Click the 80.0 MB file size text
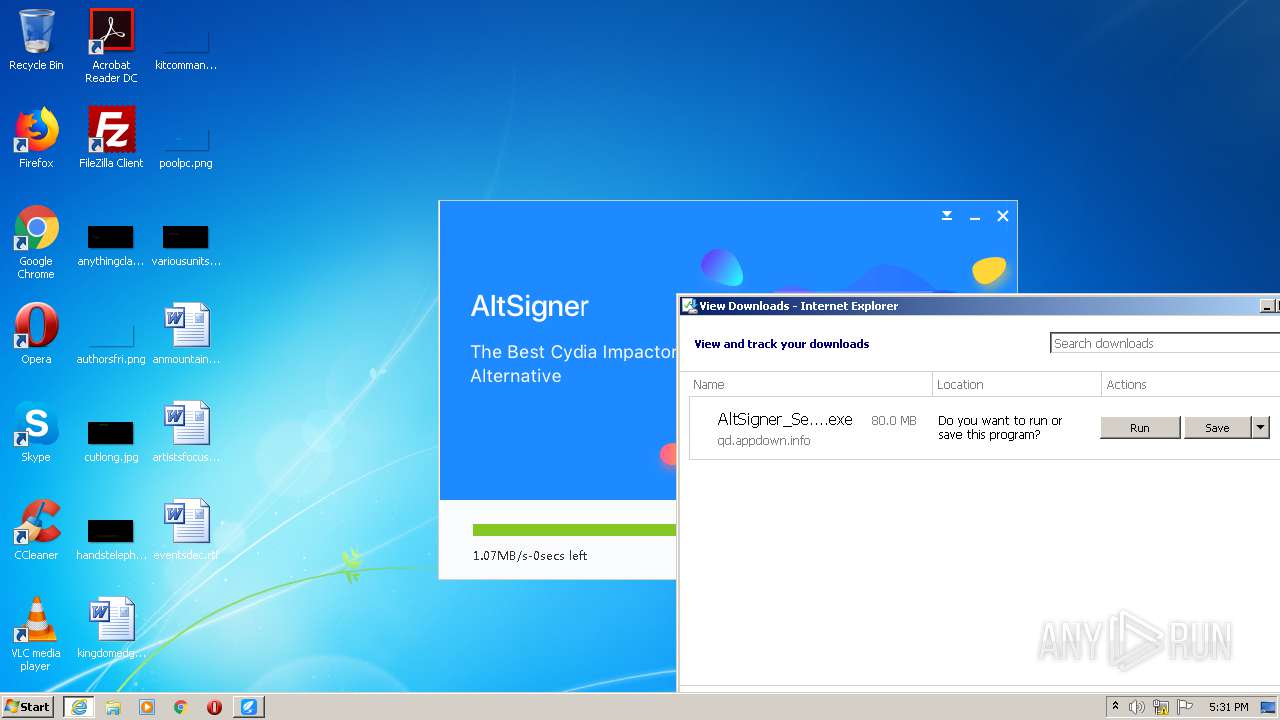The width and height of the screenshot is (1280, 720). [x=894, y=421]
